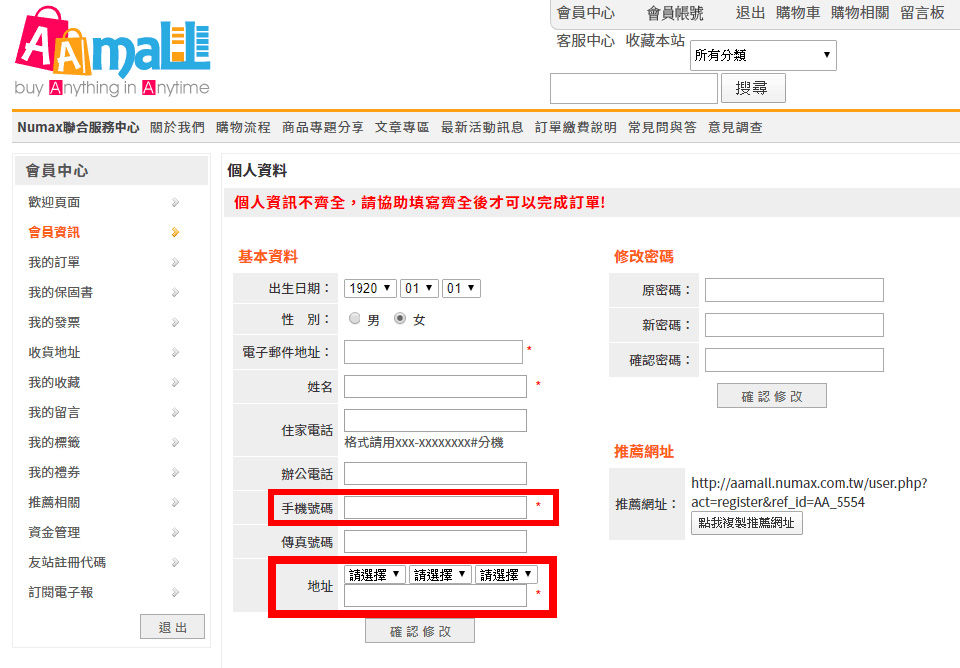This screenshot has height=668, width=960.
Task: Click the arrow icon beside 收貨地址
Action: [175, 352]
